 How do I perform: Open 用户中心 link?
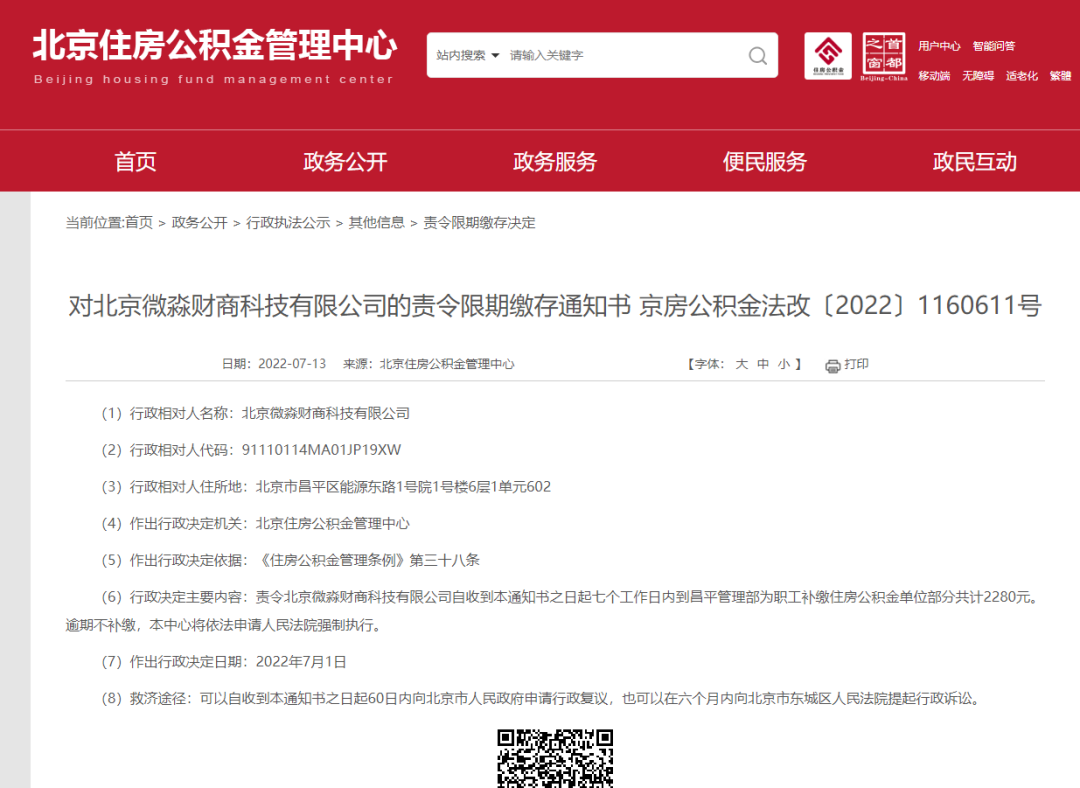(x=939, y=46)
